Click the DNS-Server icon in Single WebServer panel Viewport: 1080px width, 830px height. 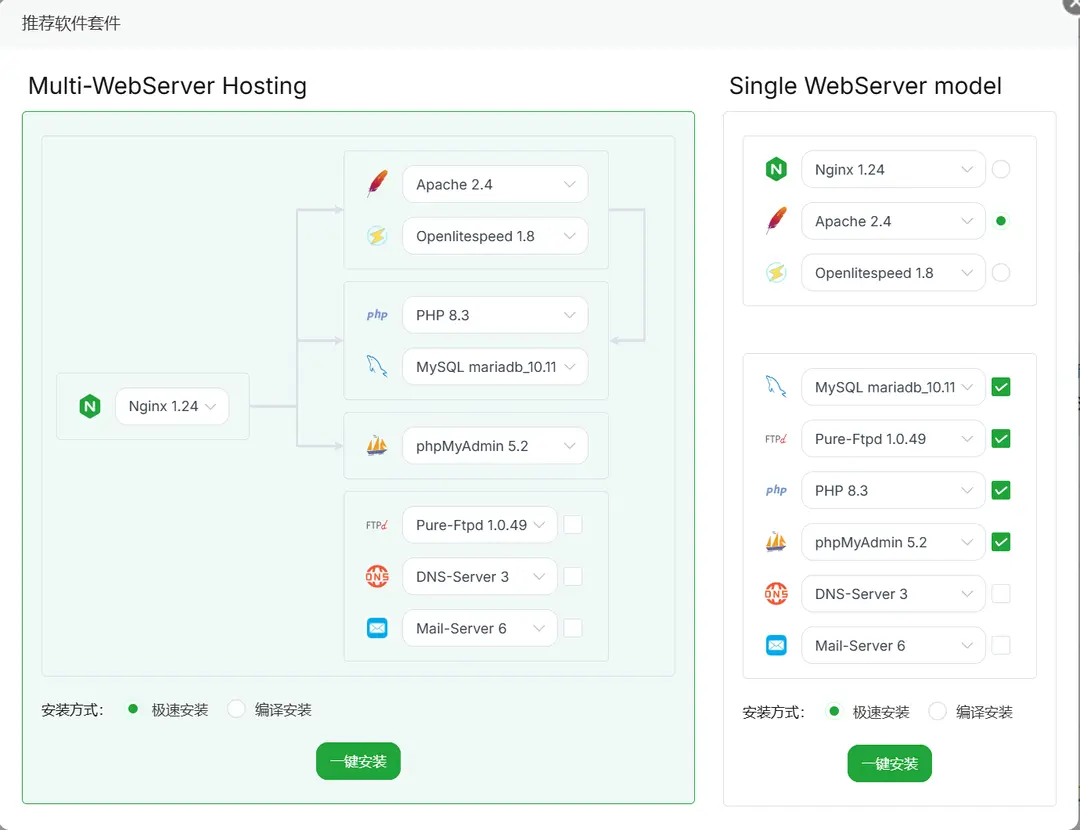coord(776,594)
